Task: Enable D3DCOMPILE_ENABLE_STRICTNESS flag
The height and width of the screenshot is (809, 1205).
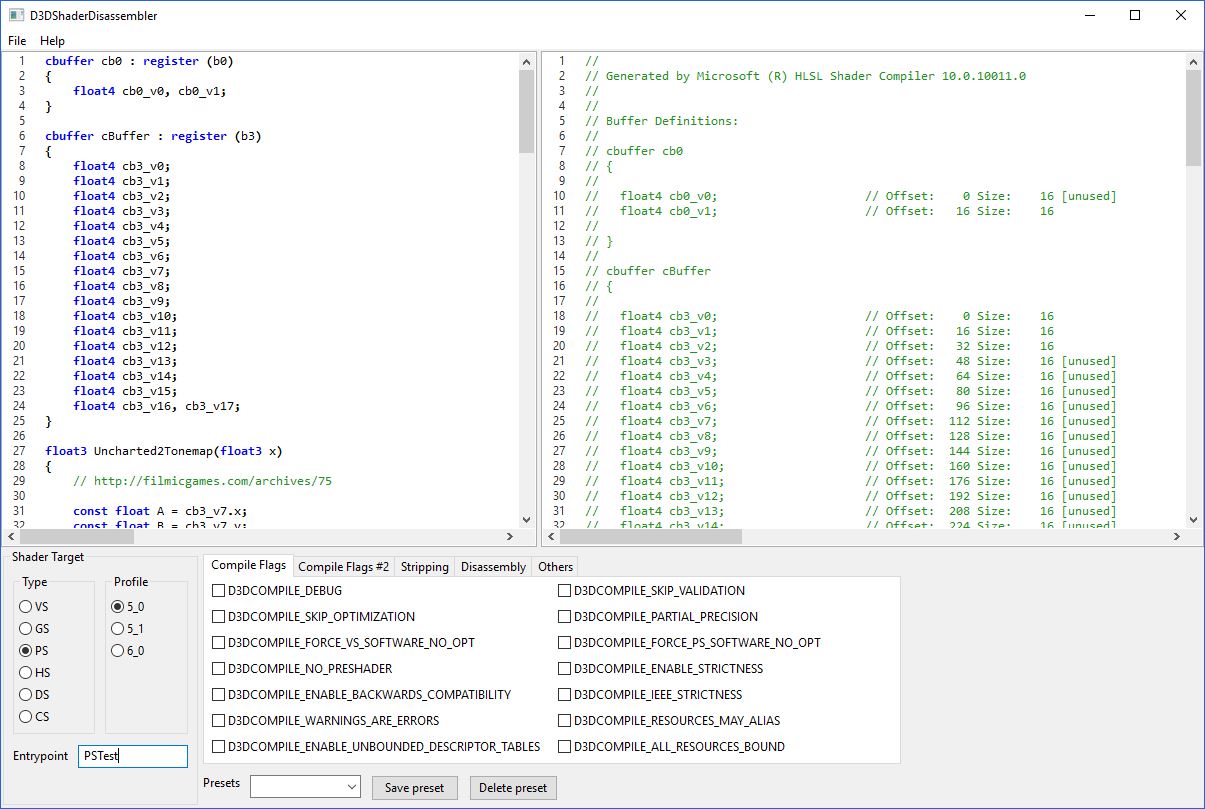Action: pyautogui.click(x=660, y=669)
